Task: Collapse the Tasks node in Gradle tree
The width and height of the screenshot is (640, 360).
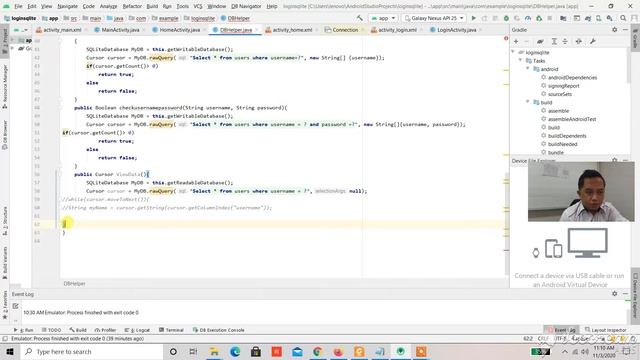Action: pyautogui.click(x=521, y=60)
